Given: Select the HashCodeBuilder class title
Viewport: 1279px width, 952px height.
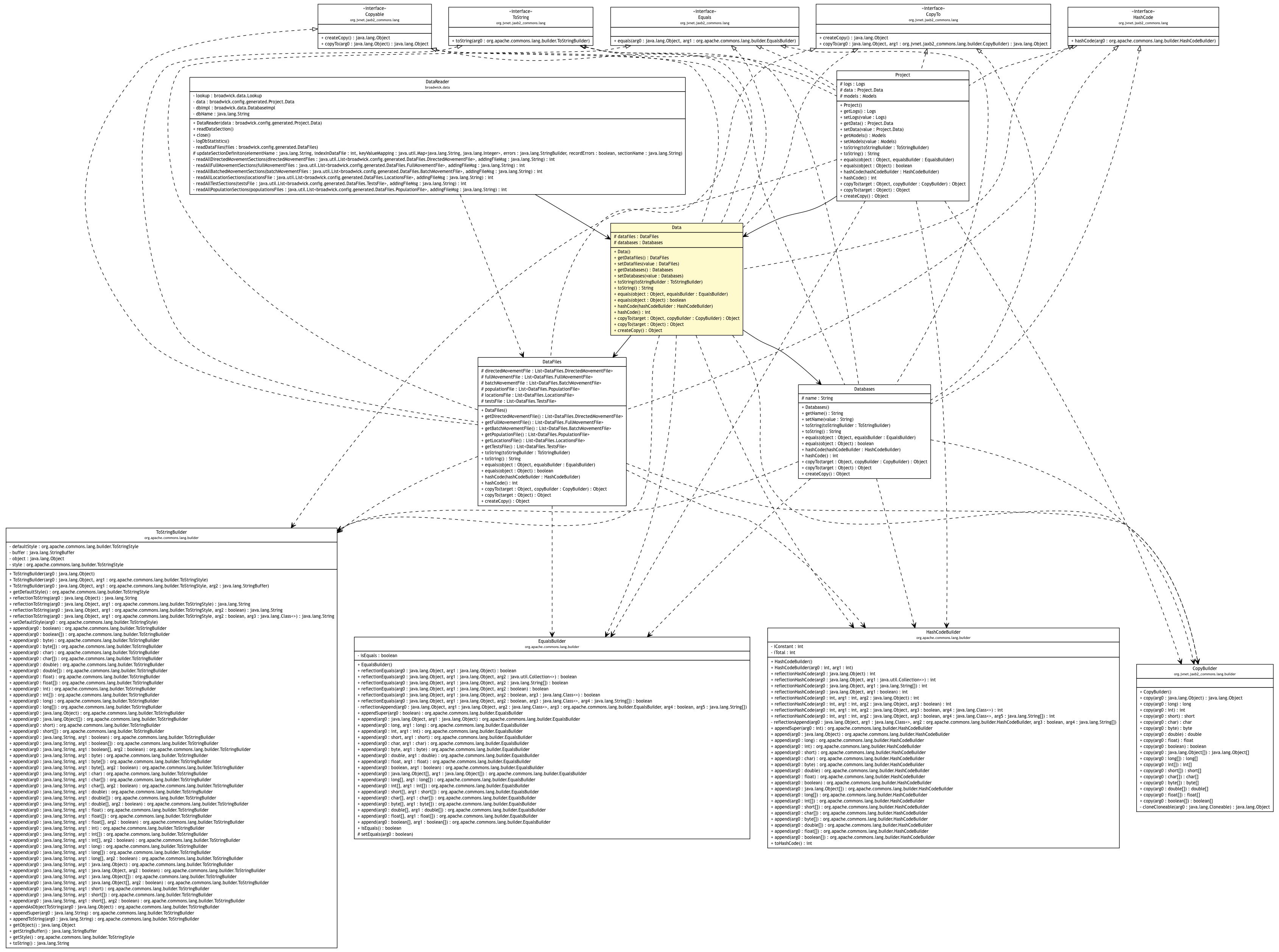Looking at the screenshot, I should click(943, 632).
